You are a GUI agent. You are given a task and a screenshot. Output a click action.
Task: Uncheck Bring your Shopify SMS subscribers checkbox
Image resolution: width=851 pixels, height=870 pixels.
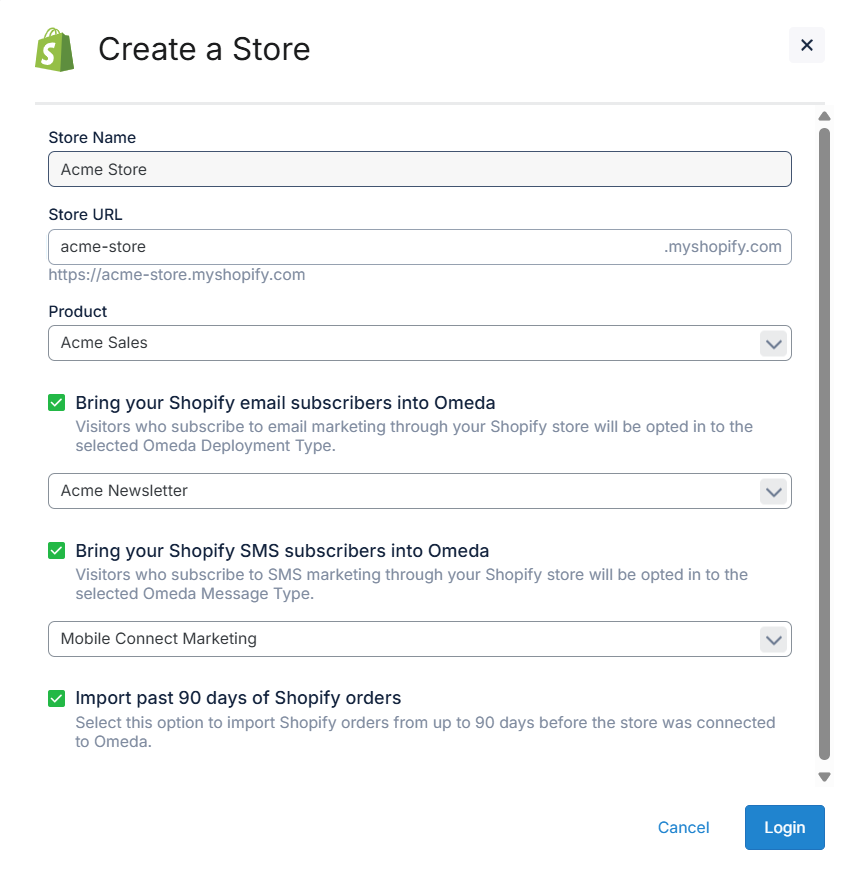coord(57,551)
